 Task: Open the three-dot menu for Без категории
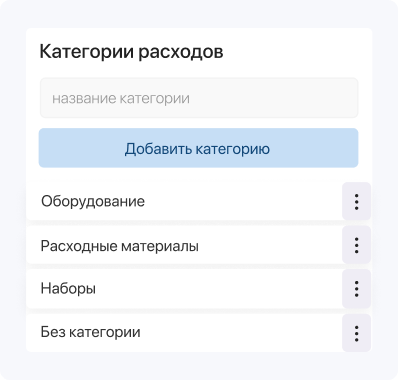point(356,333)
